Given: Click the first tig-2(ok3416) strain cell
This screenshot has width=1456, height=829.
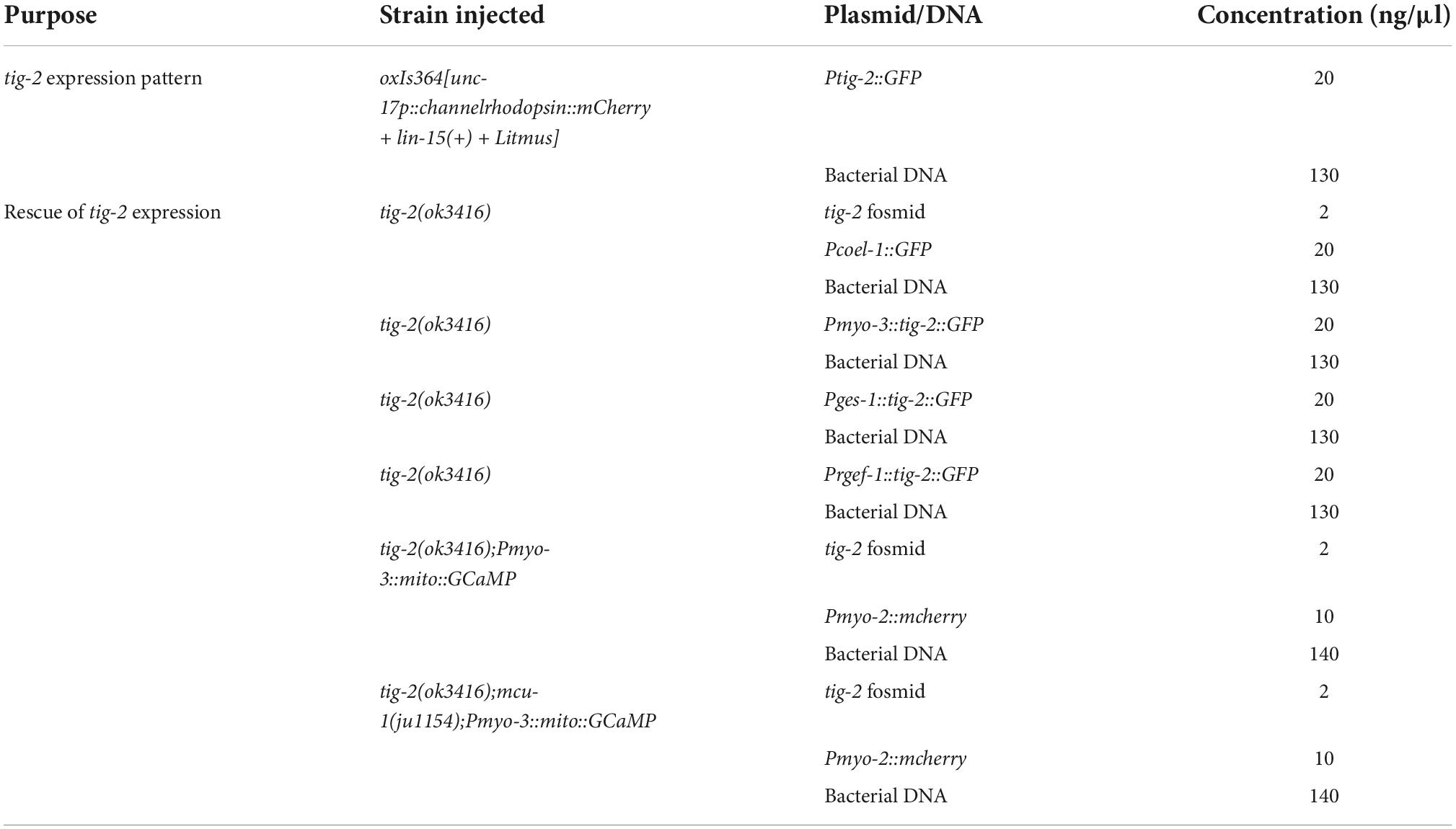Looking at the screenshot, I should point(435,213).
